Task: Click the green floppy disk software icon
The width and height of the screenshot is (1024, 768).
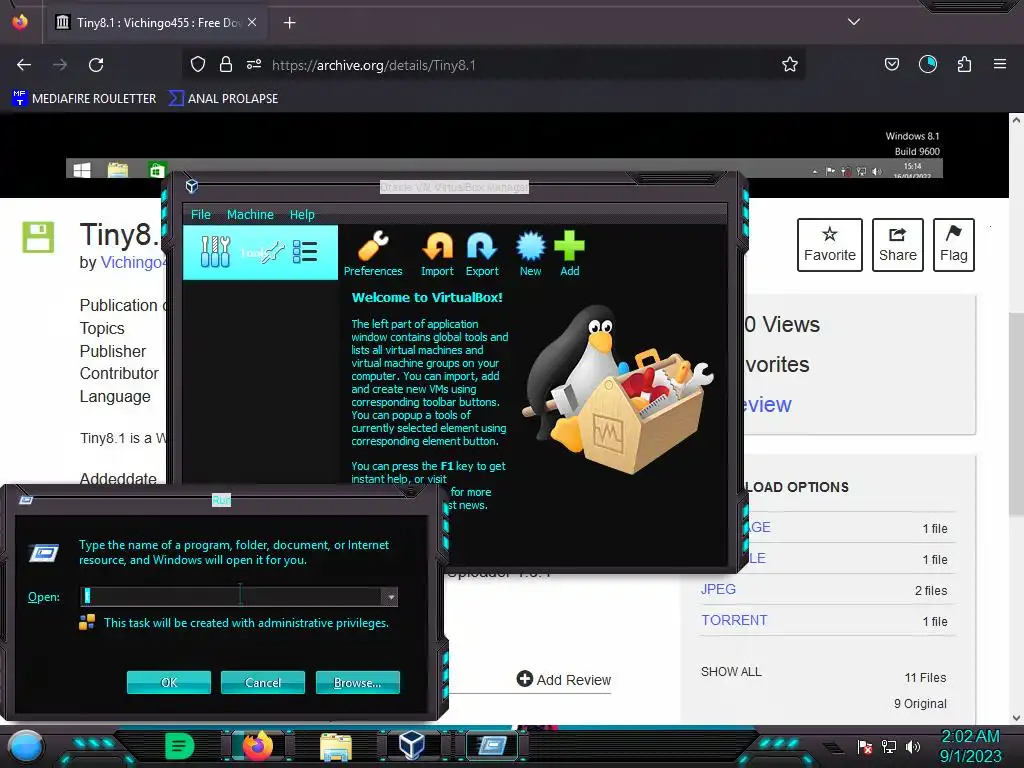Action: pyautogui.click(x=38, y=236)
